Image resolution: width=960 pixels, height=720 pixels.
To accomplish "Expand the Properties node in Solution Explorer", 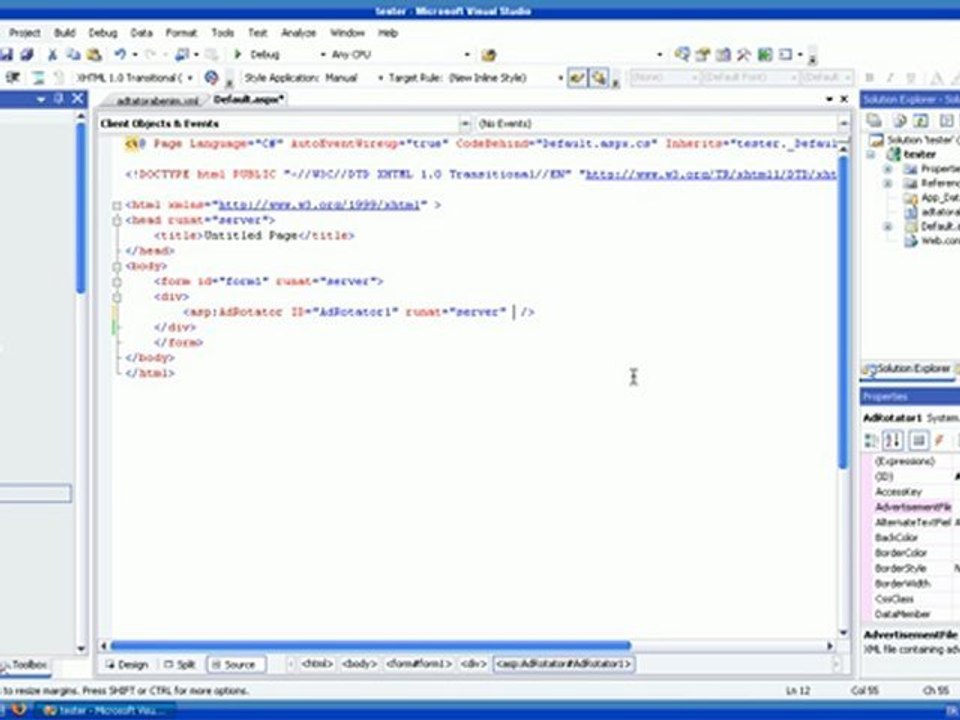I will click(888, 168).
